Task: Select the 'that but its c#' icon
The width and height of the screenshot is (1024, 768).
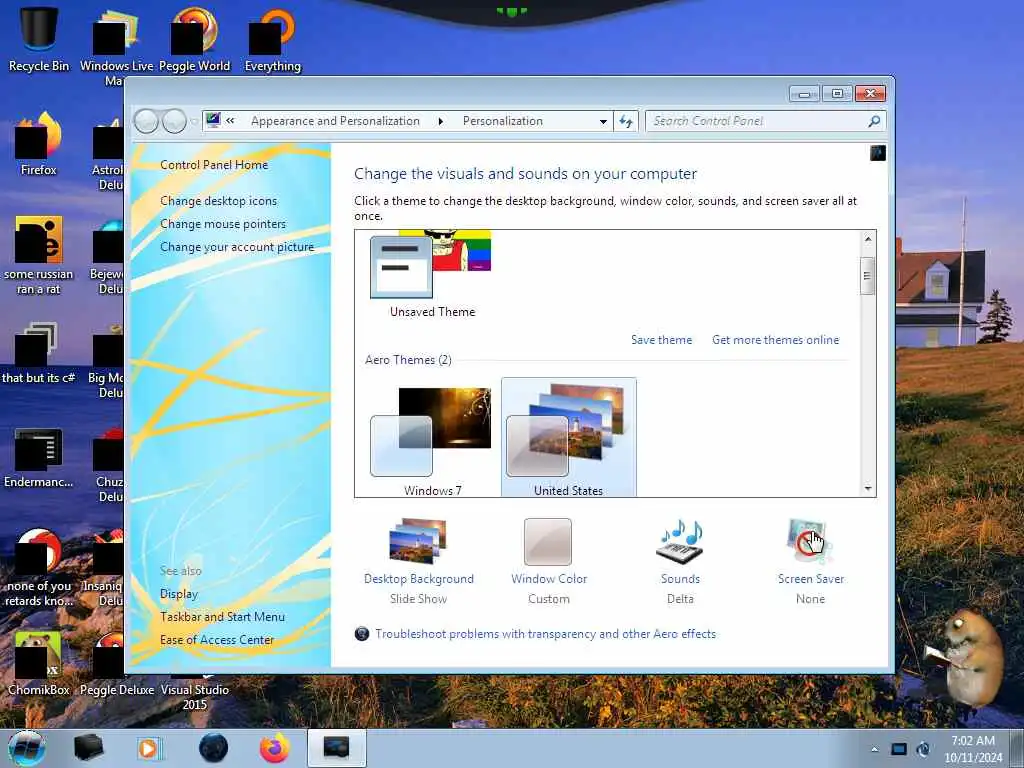Action: pyautogui.click(x=39, y=353)
